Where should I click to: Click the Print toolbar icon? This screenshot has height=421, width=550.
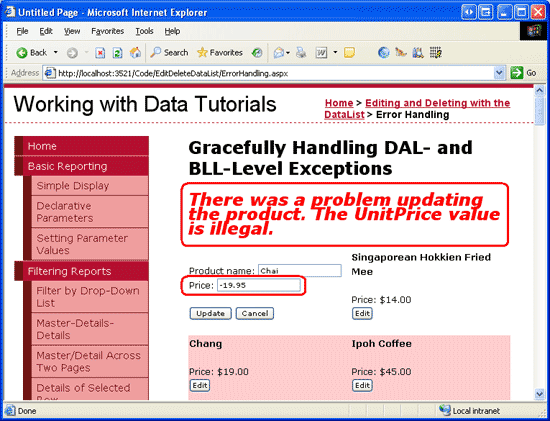pyautogui.click(x=301, y=53)
